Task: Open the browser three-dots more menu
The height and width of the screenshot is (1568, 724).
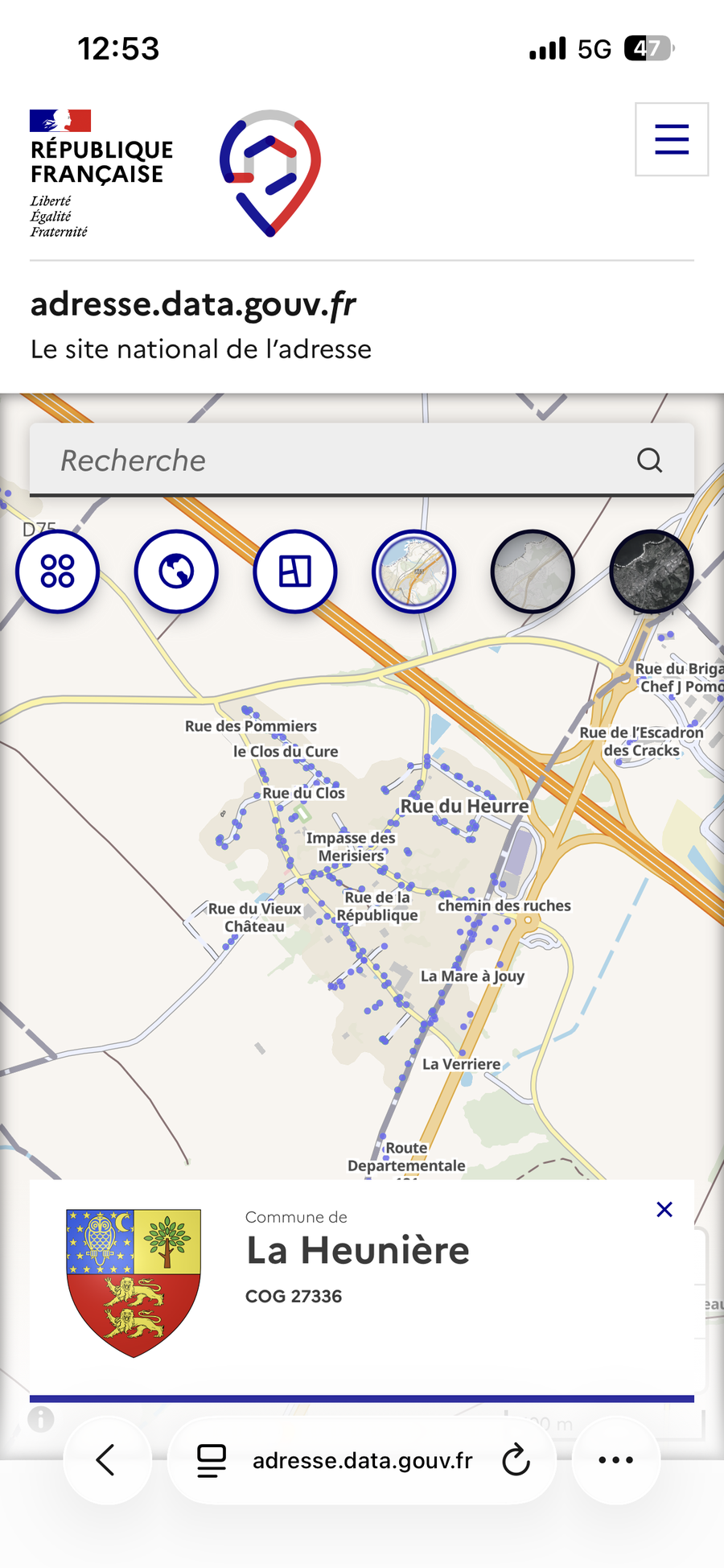Action: pos(615,1460)
